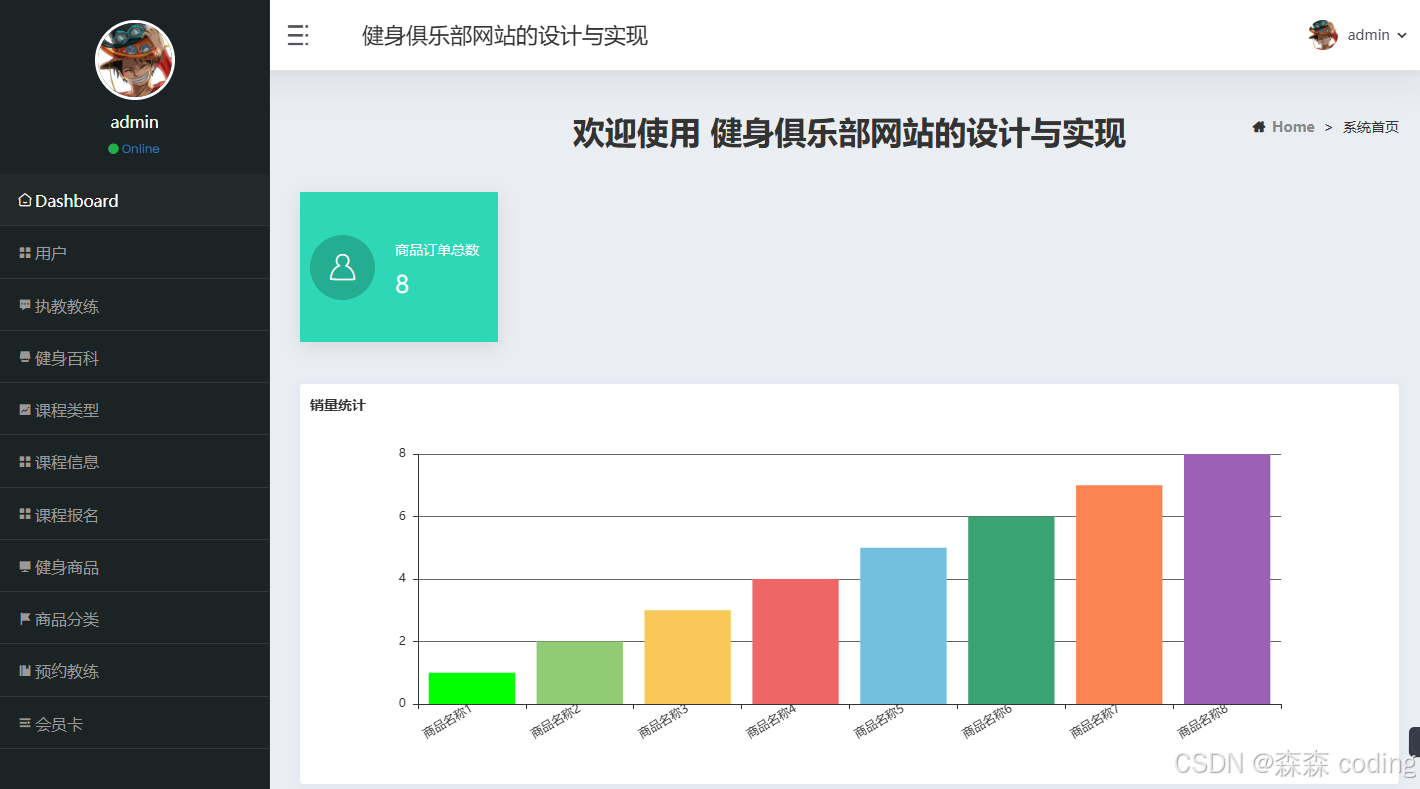This screenshot has width=1420, height=789.
Task: Click the grid icon beside 课程报名
Action: point(25,514)
